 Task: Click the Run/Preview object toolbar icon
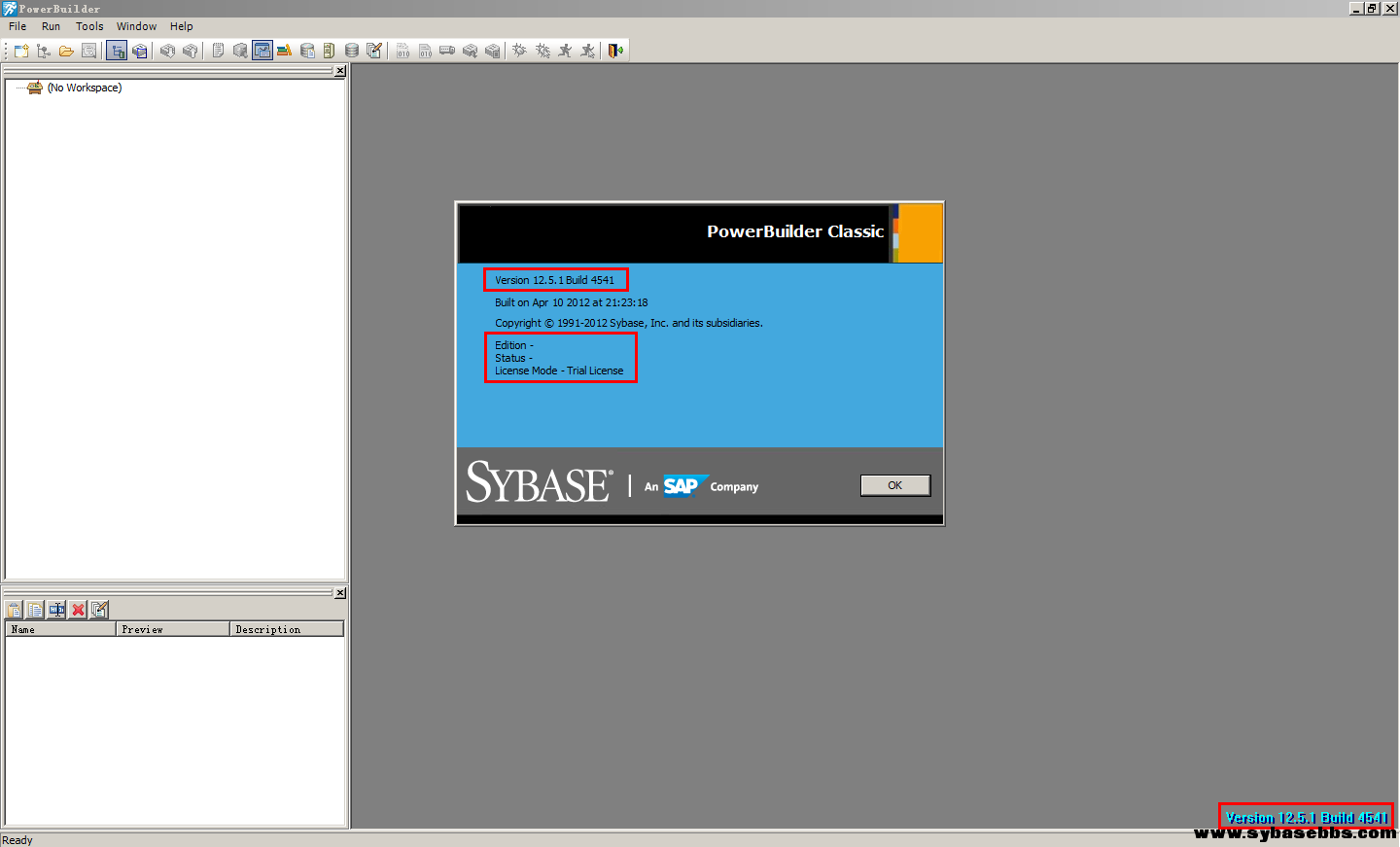(89, 51)
